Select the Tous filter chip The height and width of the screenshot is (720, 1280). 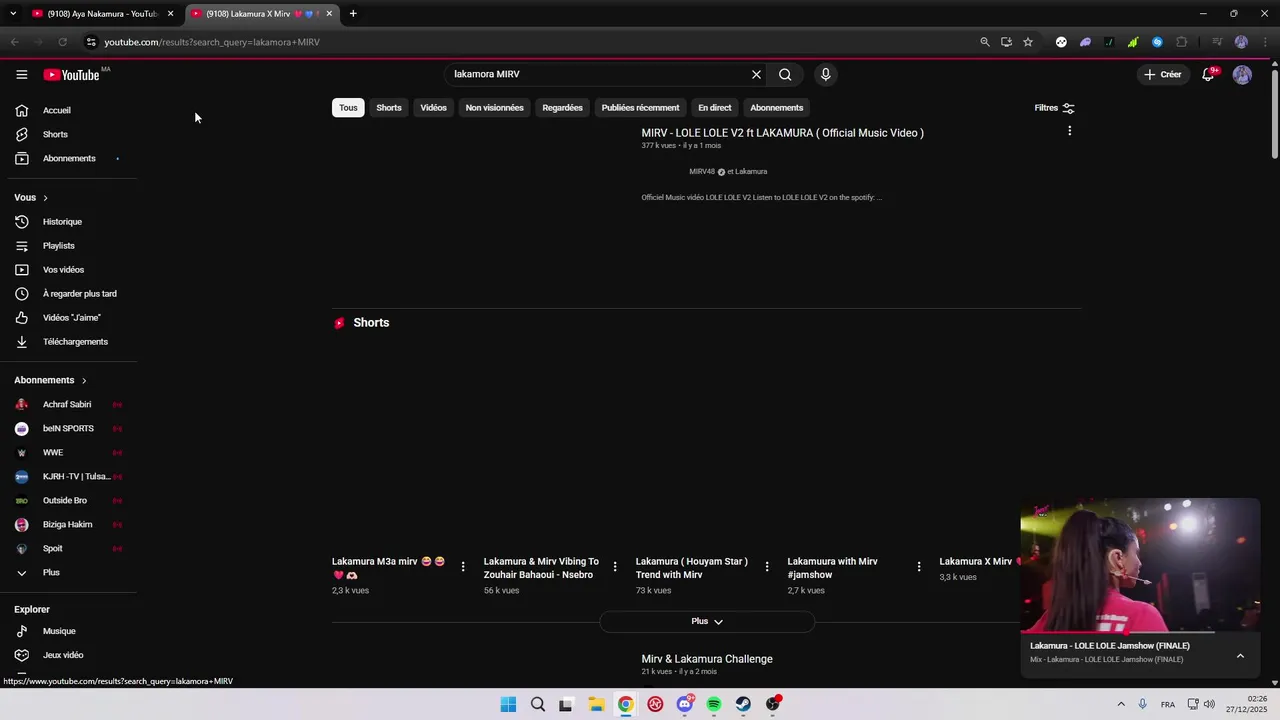tap(348, 108)
